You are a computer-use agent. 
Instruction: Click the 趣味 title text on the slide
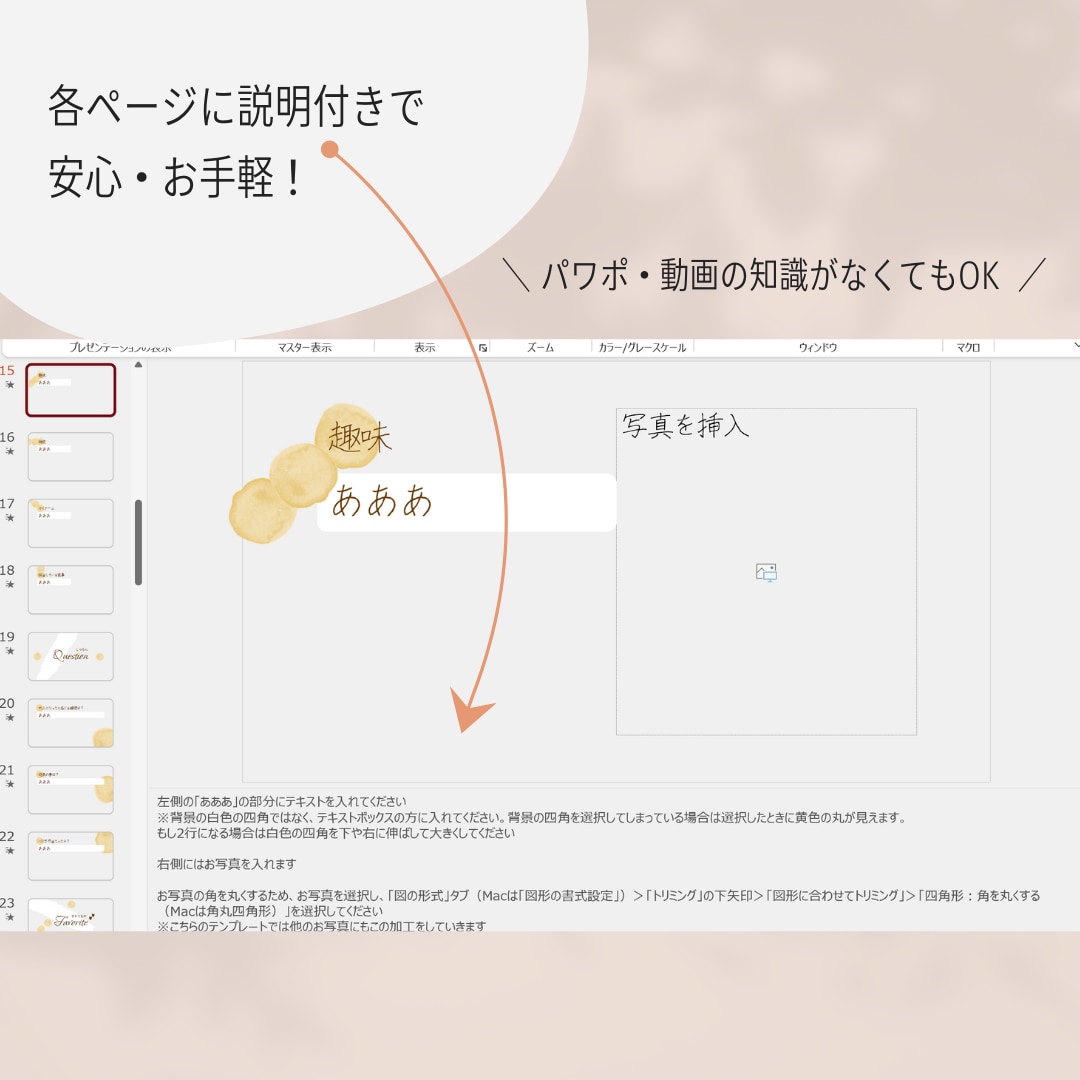360,437
